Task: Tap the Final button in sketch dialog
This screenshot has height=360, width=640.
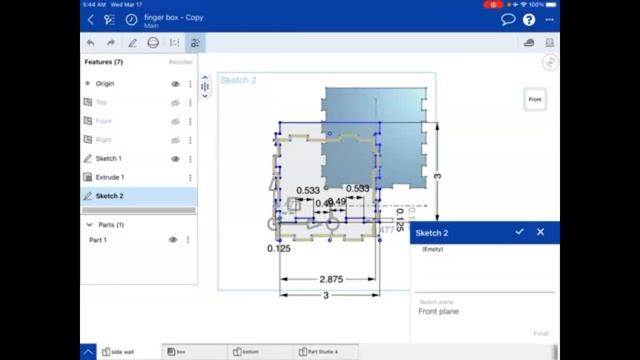Action: coord(541,333)
